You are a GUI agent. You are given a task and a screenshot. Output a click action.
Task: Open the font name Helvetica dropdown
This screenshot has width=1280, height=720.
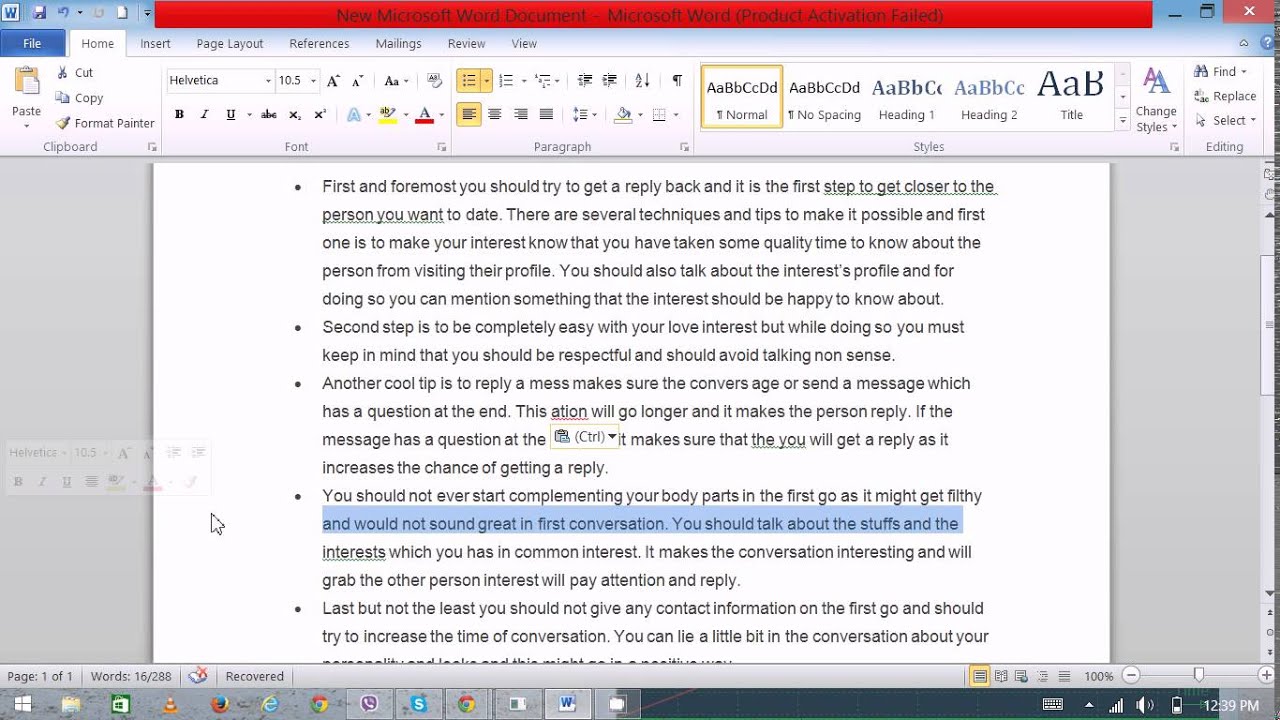pyautogui.click(x=268, y=81)
